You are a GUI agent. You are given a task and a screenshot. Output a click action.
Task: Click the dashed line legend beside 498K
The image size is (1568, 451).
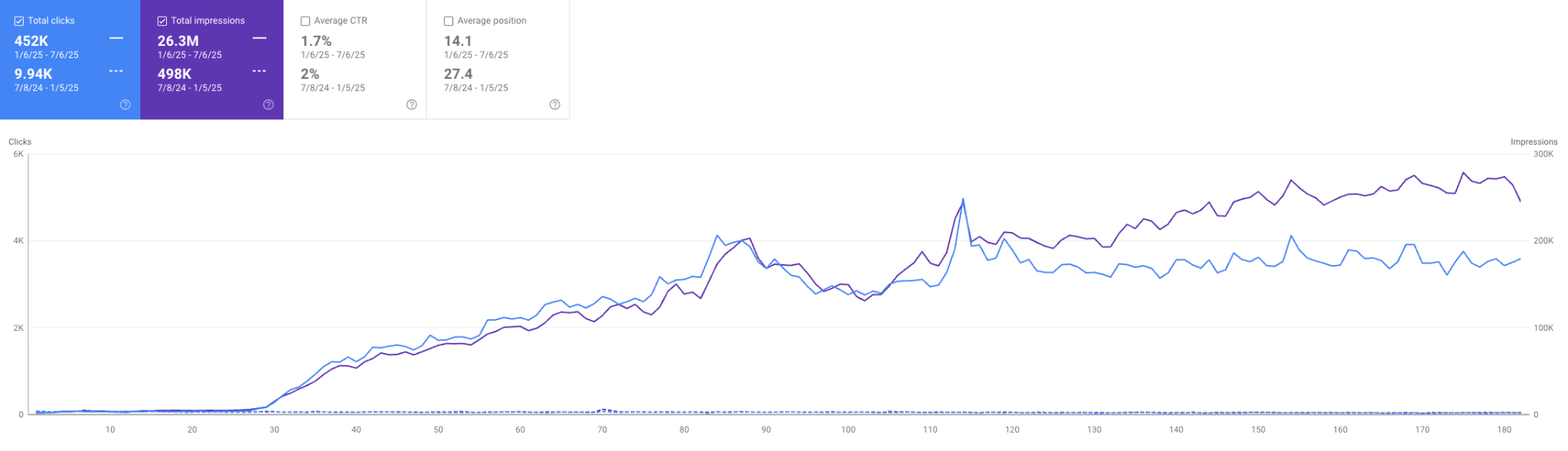click(x=260, y=71)
